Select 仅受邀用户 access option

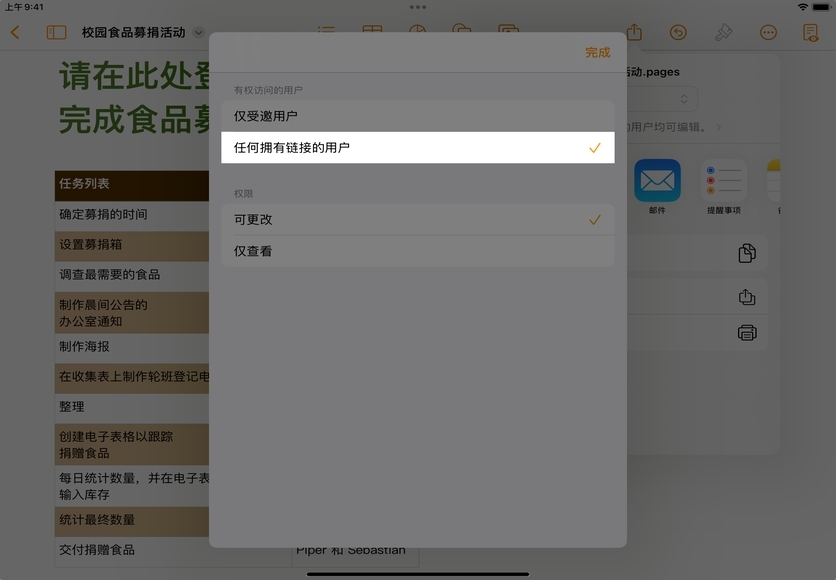[x=417, y=116]
